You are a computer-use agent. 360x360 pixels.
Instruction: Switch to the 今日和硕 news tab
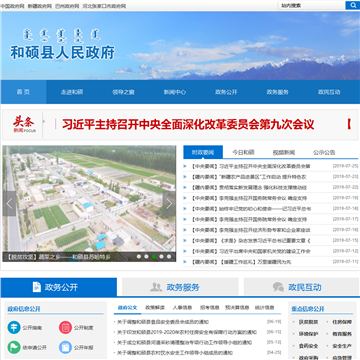(x=243, y=152)
